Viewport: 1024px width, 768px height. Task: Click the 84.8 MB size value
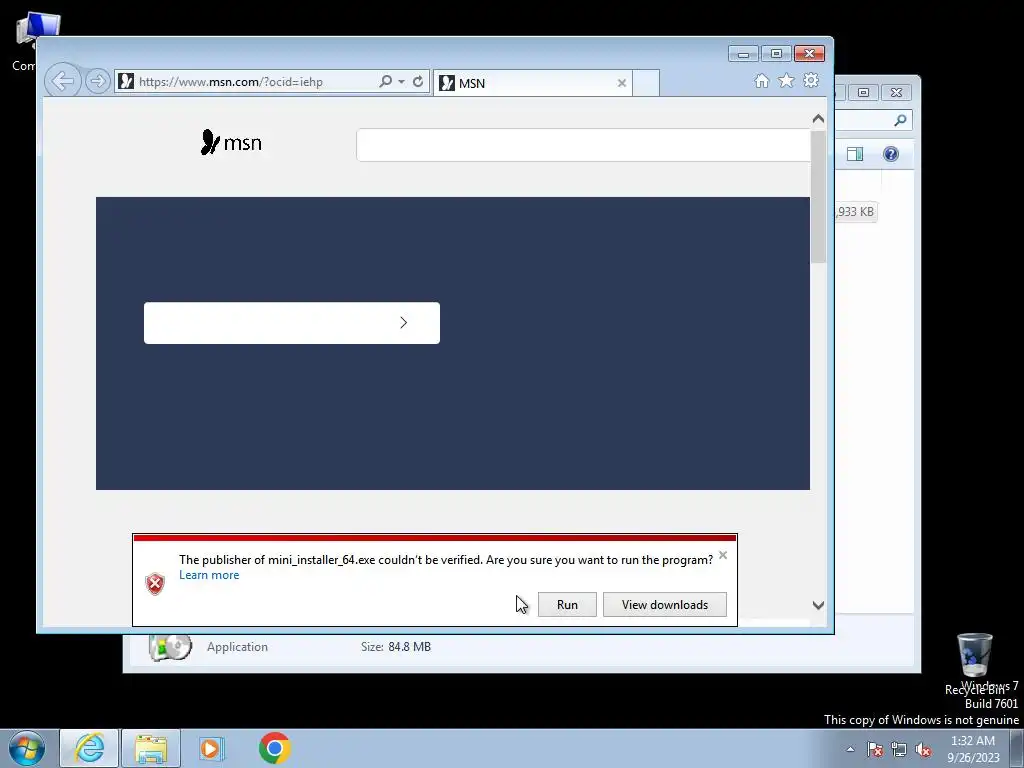click(x=409, y=647)
